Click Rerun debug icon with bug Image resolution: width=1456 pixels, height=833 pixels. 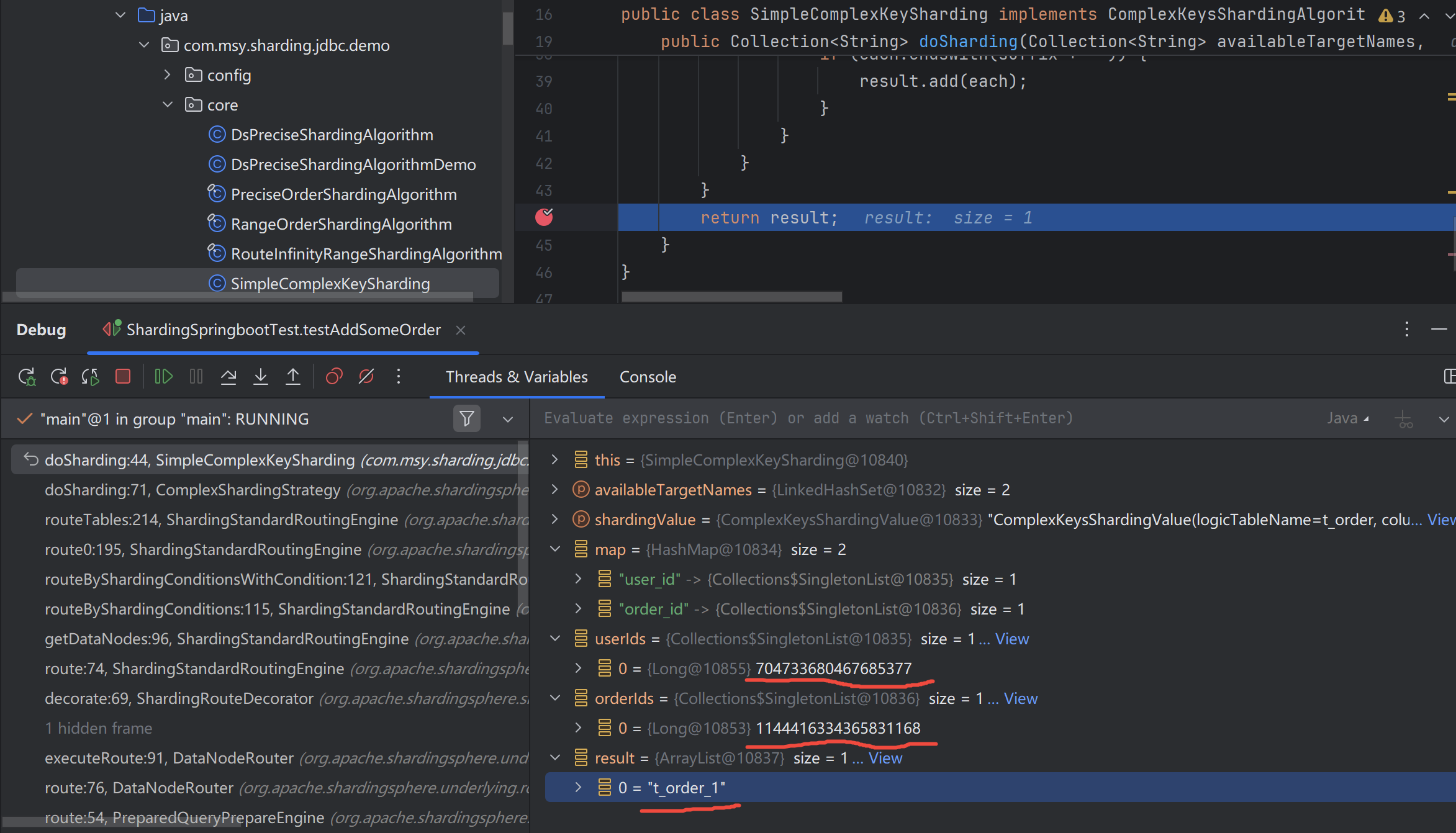[27, 377]
